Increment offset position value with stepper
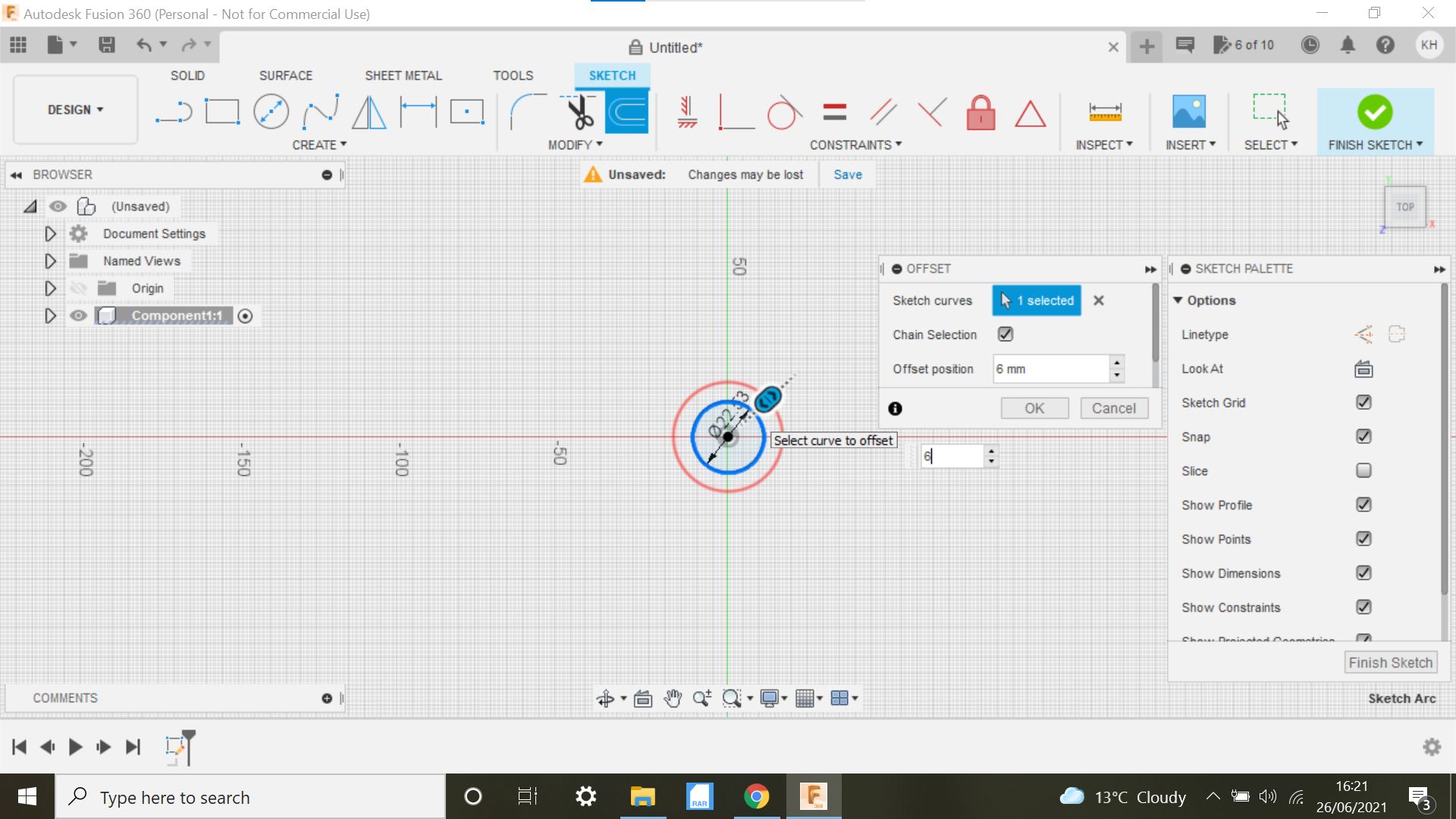The image size is (1456, 819). [1117, 362]
